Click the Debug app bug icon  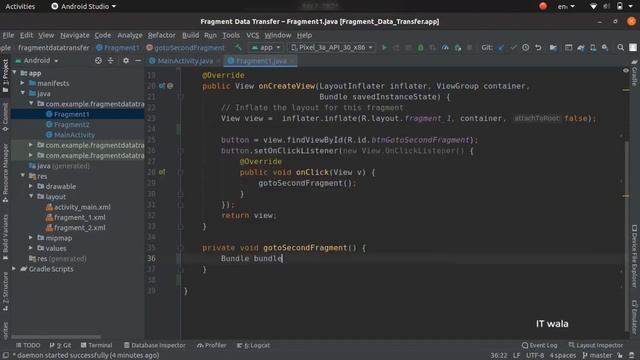pyautogui.click(x=420, y=48)
